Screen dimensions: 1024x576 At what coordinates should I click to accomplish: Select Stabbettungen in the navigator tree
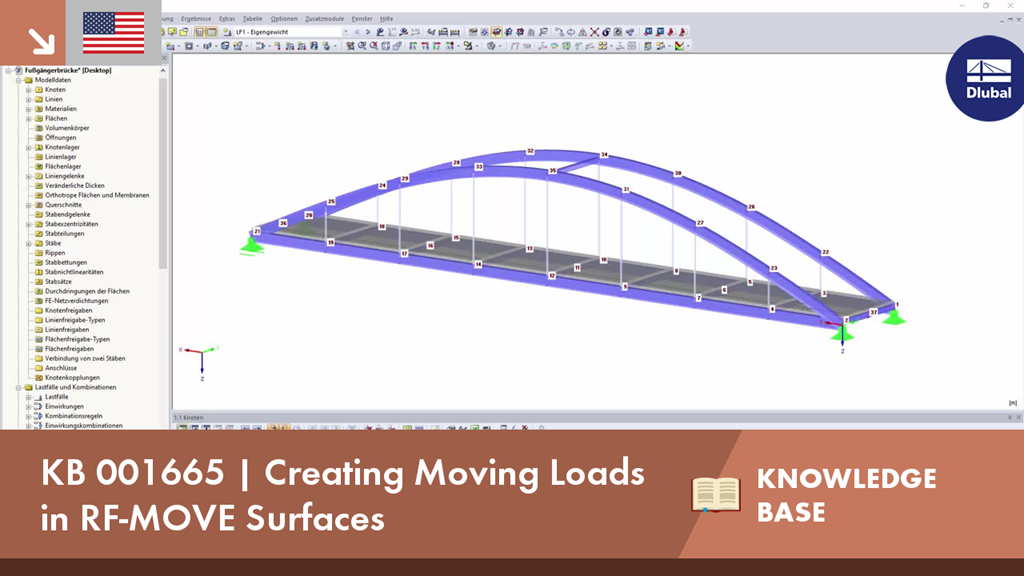coord(65,263)
